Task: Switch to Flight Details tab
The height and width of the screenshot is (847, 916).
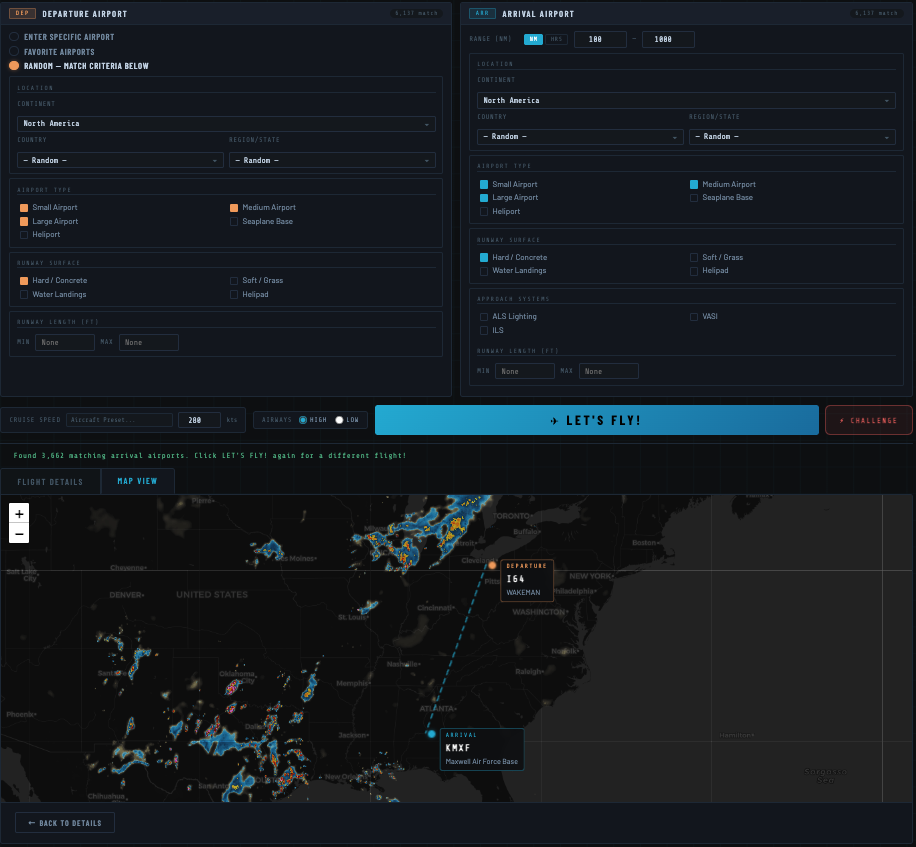Action: click(x=50, y=482)
